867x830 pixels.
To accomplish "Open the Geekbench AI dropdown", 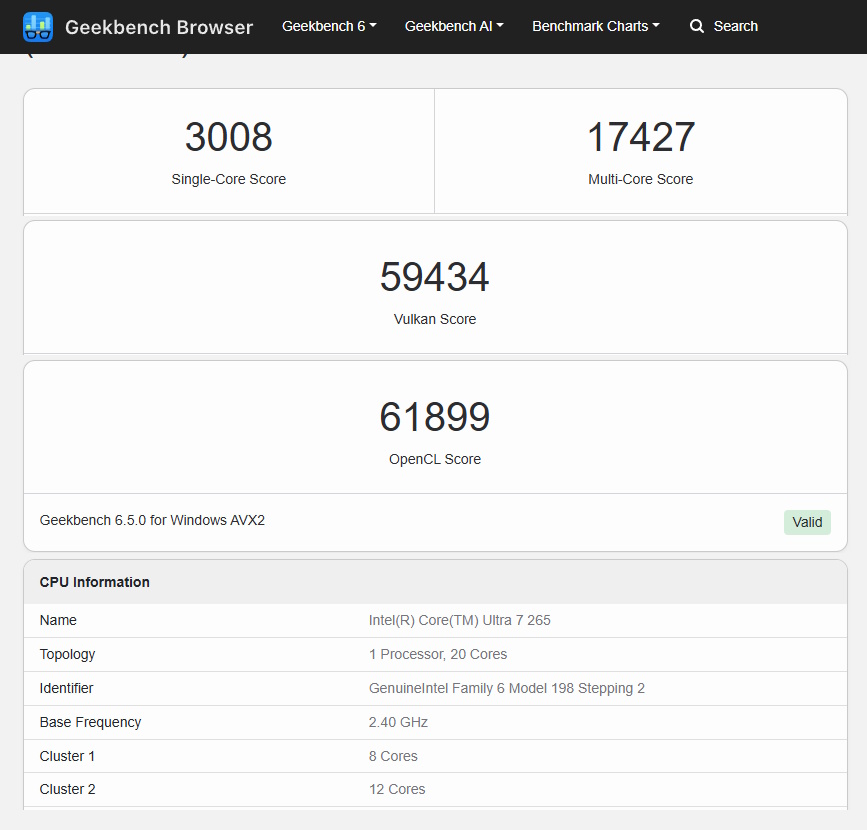I will [x=454, y=26].
